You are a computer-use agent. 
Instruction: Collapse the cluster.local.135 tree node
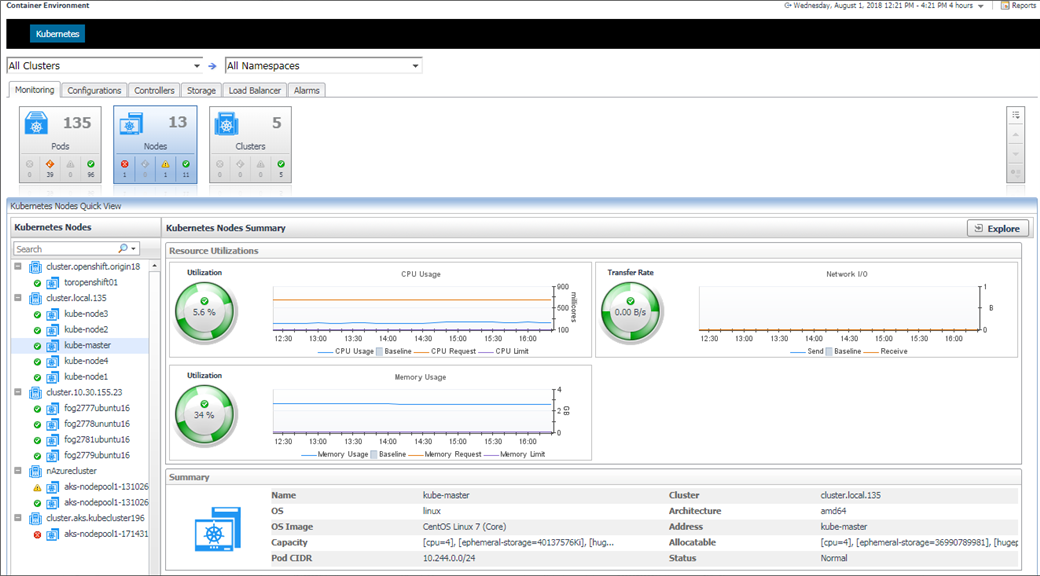(18, 298)
